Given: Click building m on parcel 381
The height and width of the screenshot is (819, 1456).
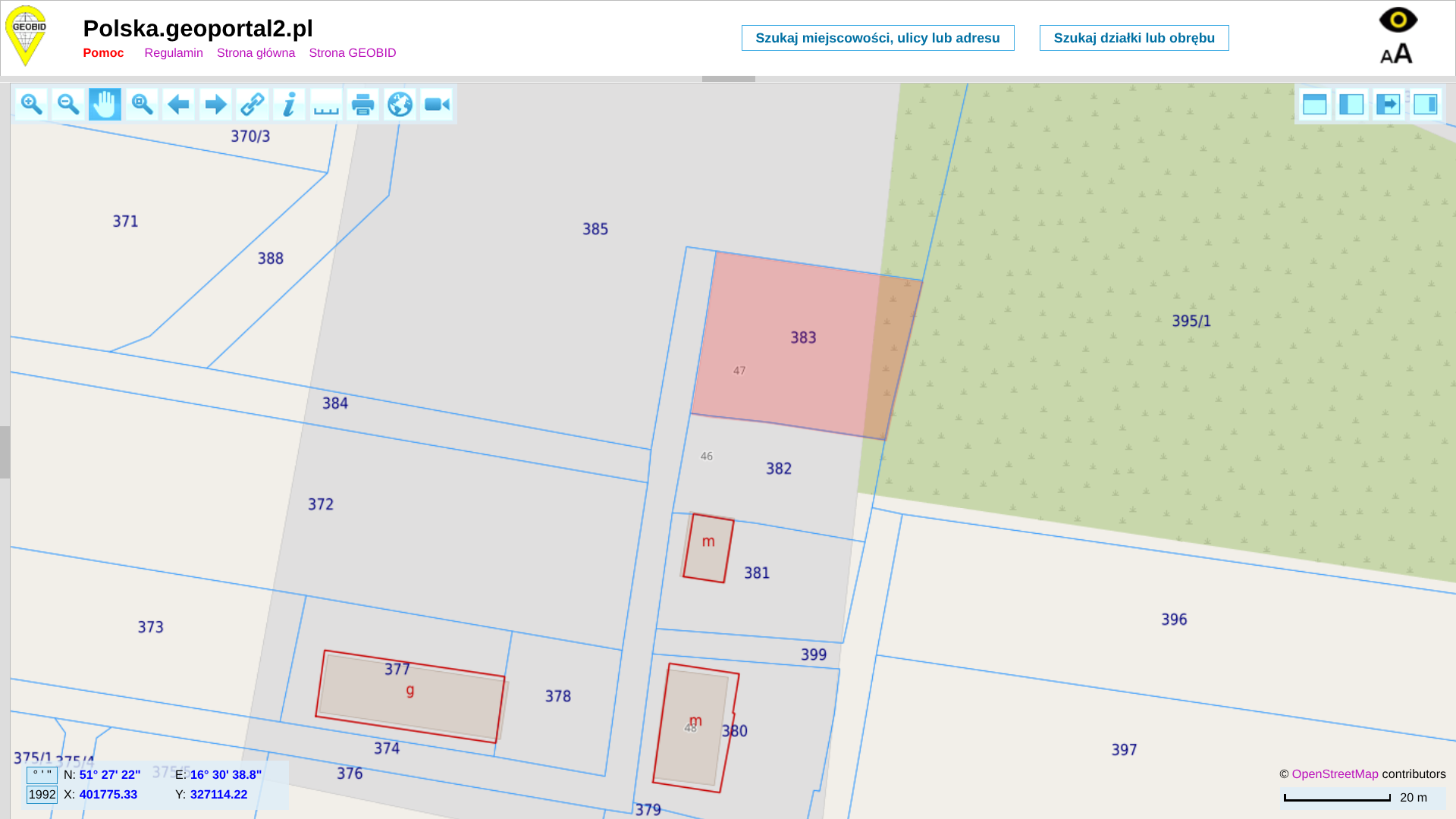Looking at the screenshot, I should (x=708, y=548).
